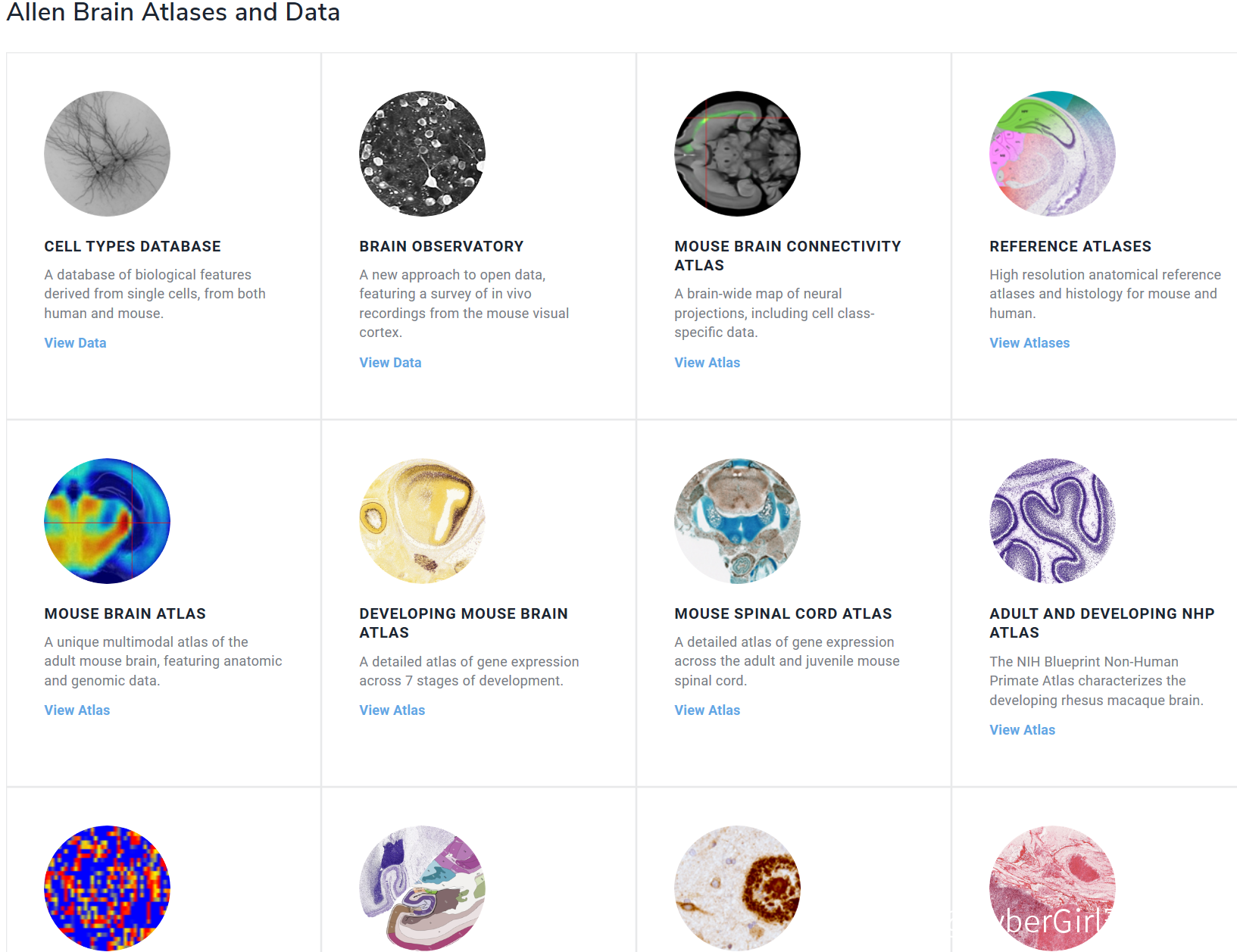Click the Cell Types Database neuron image
Viewport: 1237px width, 952px height.
pyautogui.click(x=107, y=154)
